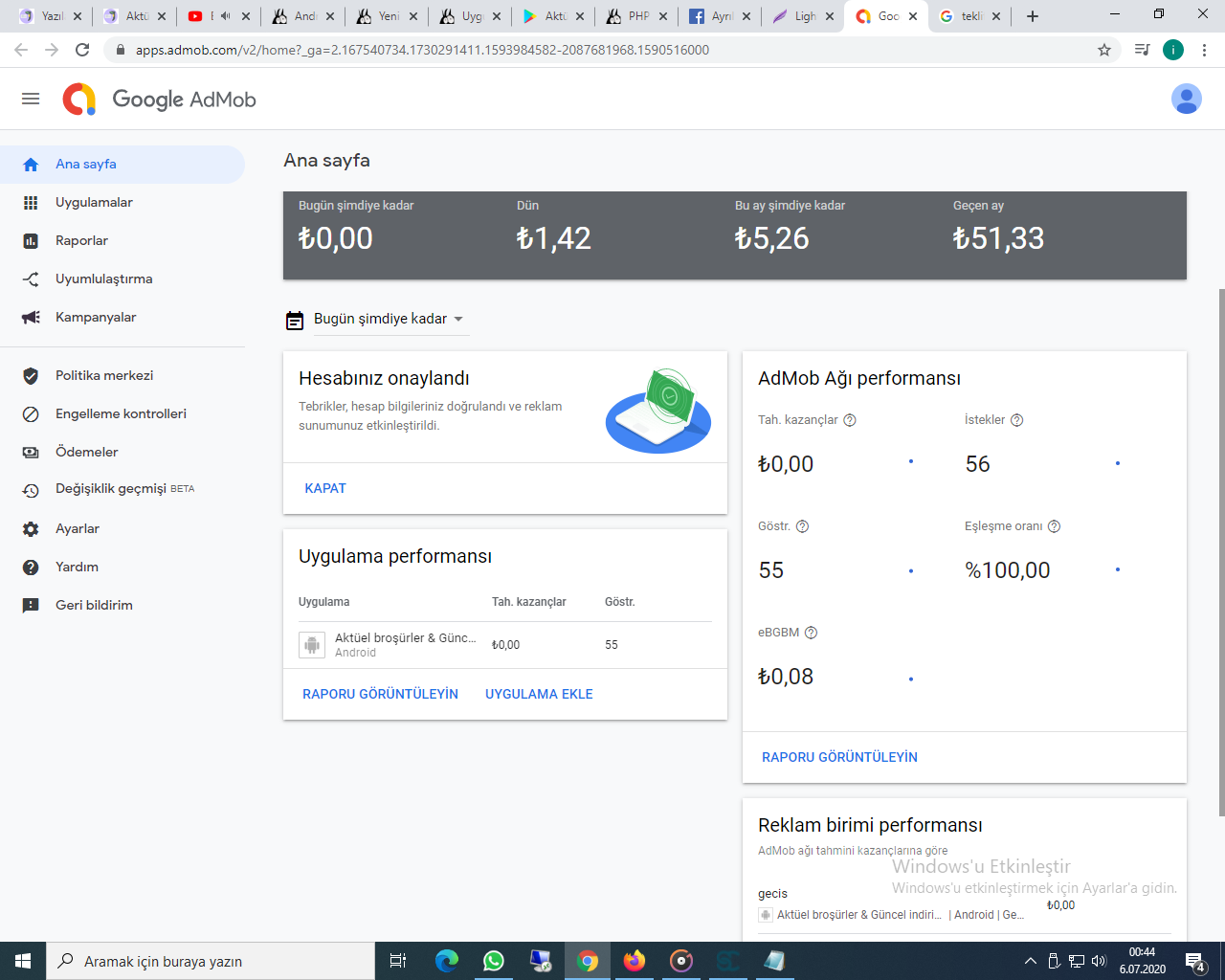Open Windows Start menu

23,961
